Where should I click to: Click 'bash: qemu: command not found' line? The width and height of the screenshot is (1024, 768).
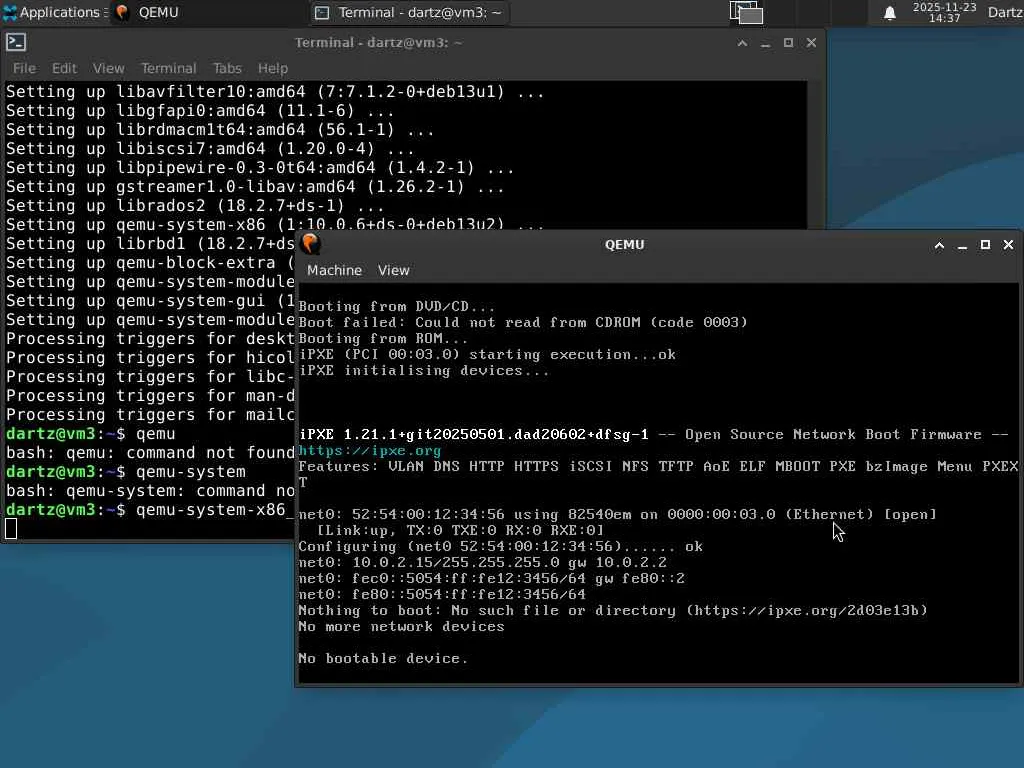(x=150, y=453)
